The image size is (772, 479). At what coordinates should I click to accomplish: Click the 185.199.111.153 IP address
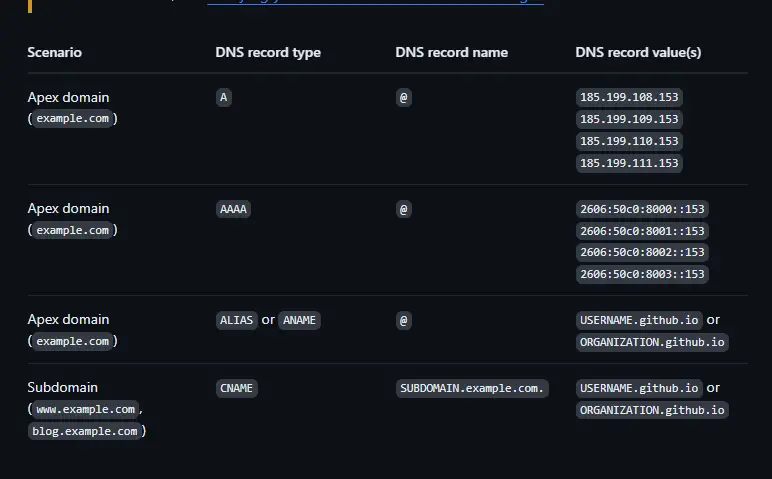click(x=629, y=163)
